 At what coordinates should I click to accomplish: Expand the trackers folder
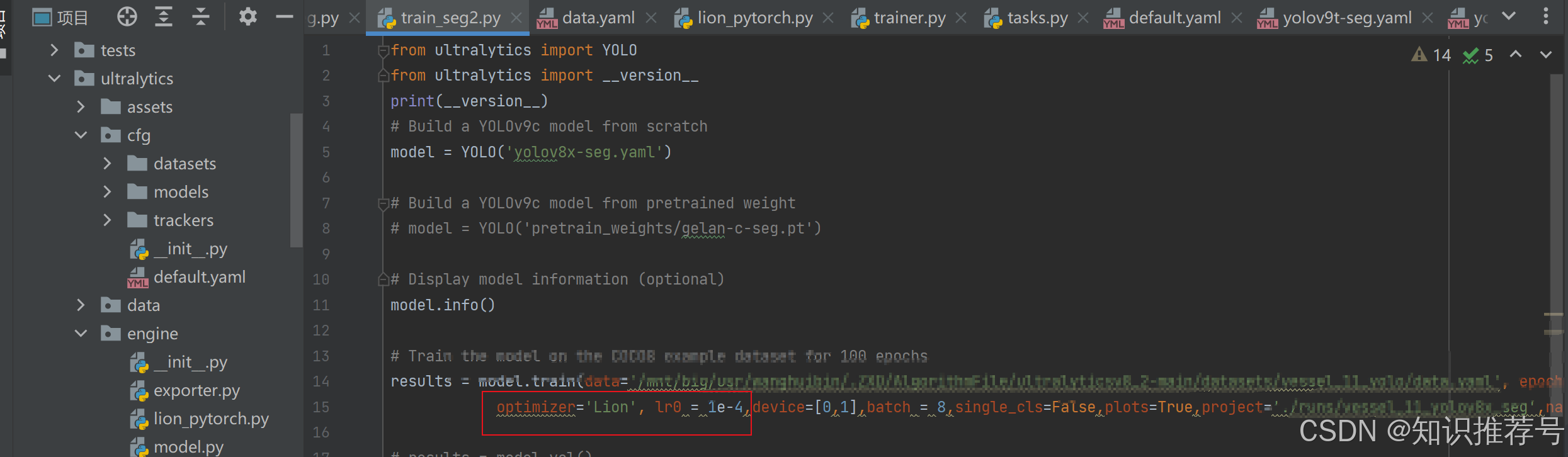coord(107,220)
